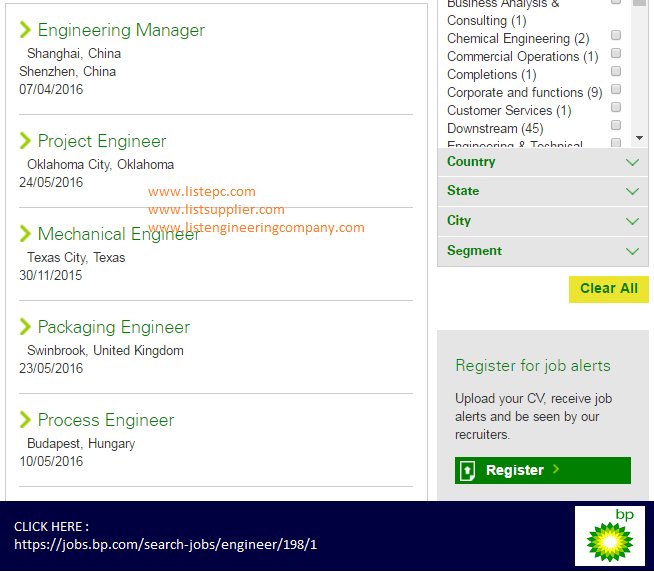Click the 10/05/2016 posting date
The width and height of the screenshot is (654, 572).
51,462
